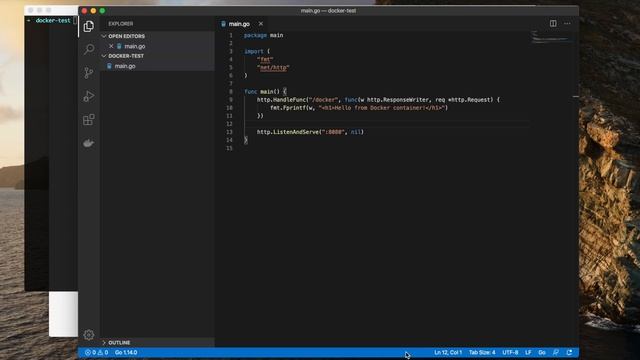Open the editor More Actions ellipsis

coord(567,24)
